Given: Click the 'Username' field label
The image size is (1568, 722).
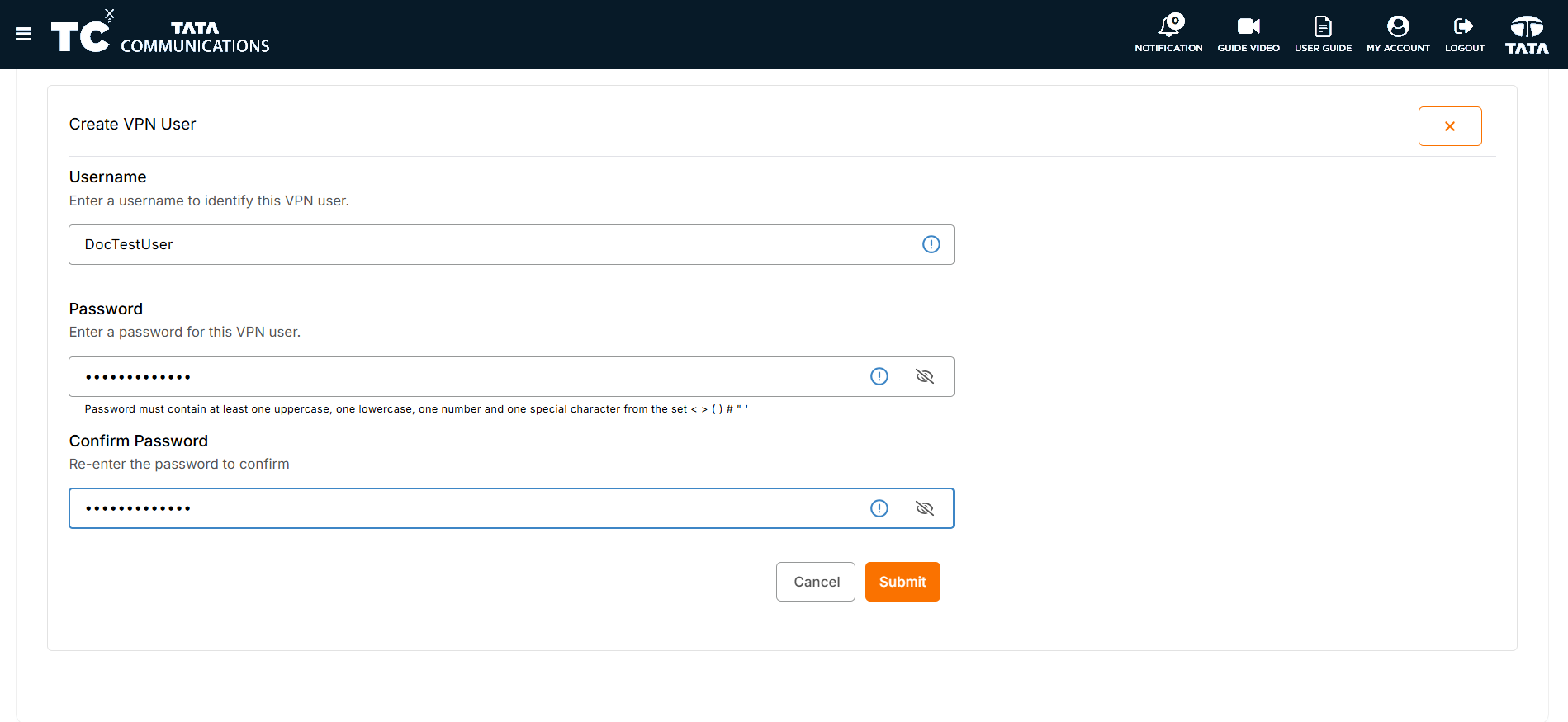Looking at the screenshot, I should [107, 177].
